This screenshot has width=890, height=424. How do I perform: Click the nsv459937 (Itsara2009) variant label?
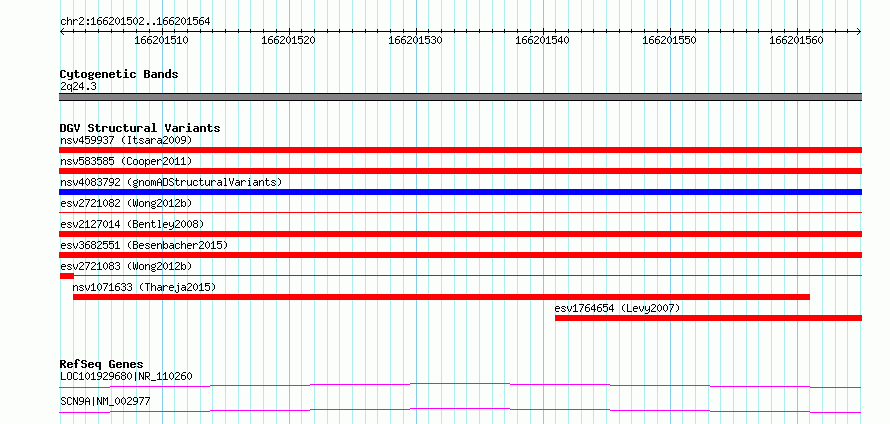tap(126, 140)
